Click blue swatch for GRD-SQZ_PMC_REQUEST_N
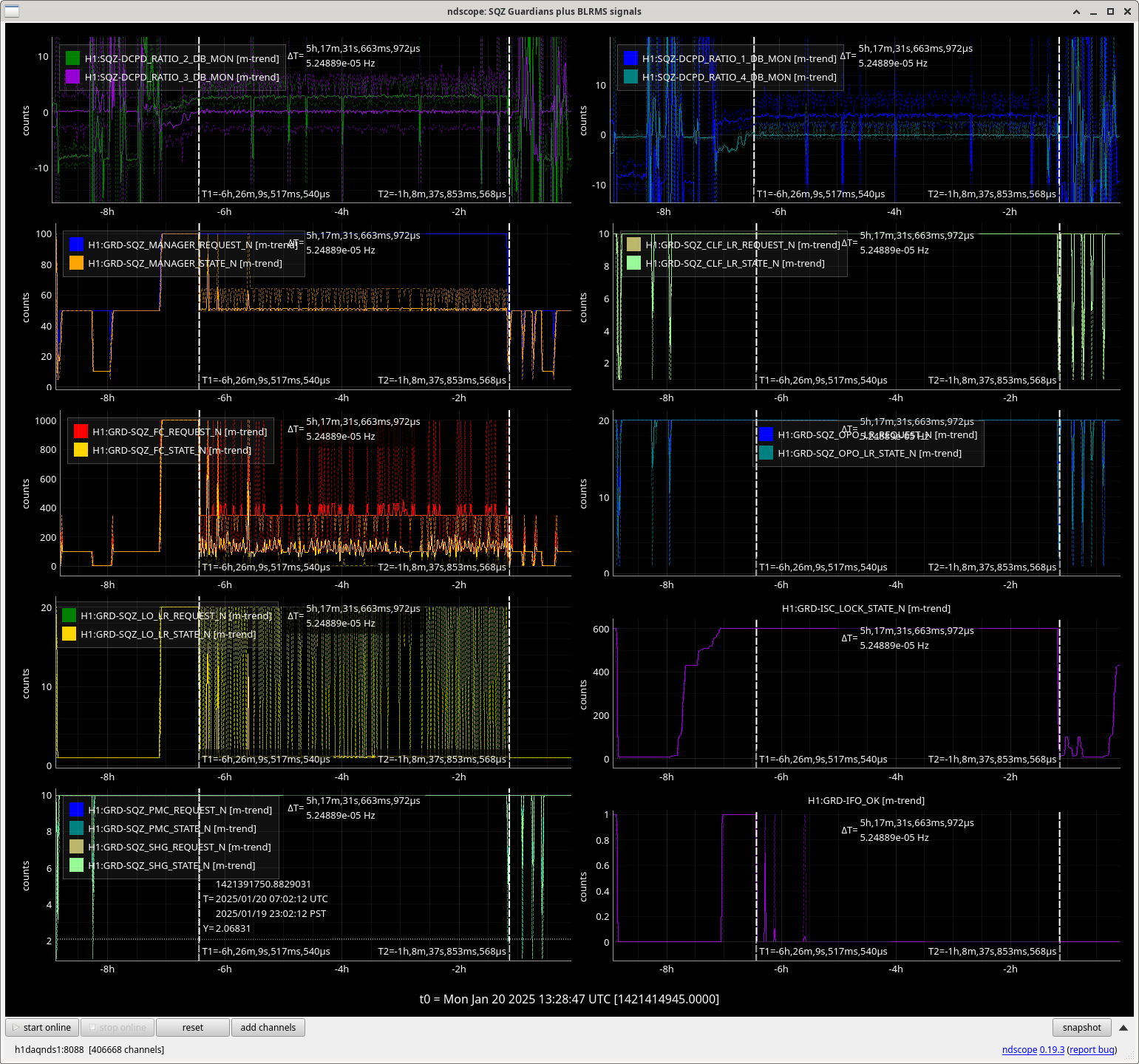Screen dimensions: 1139x1064 click(x=76, y=810)
